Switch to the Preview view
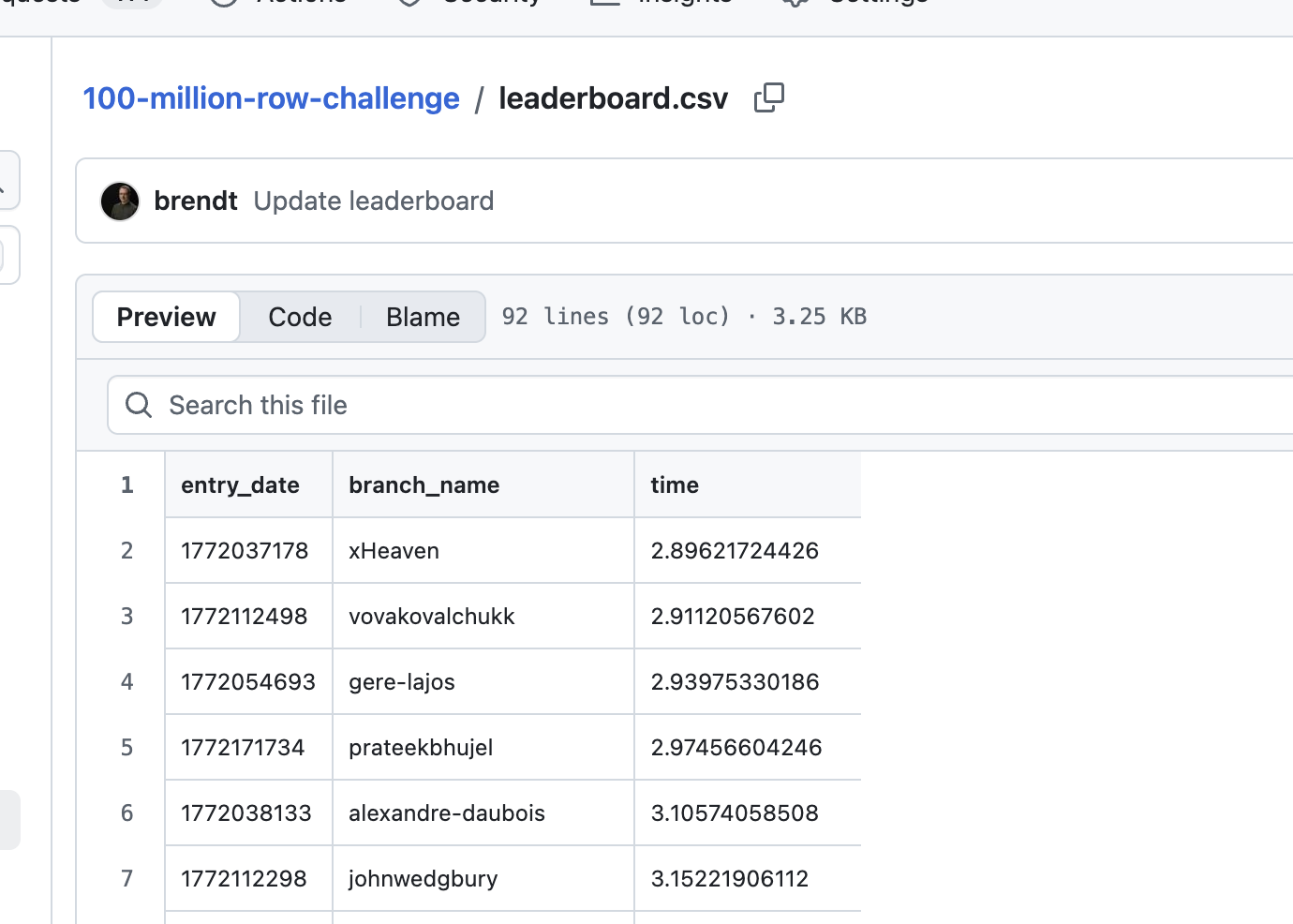Screen dimensions: 1293x924 (167, 317)
